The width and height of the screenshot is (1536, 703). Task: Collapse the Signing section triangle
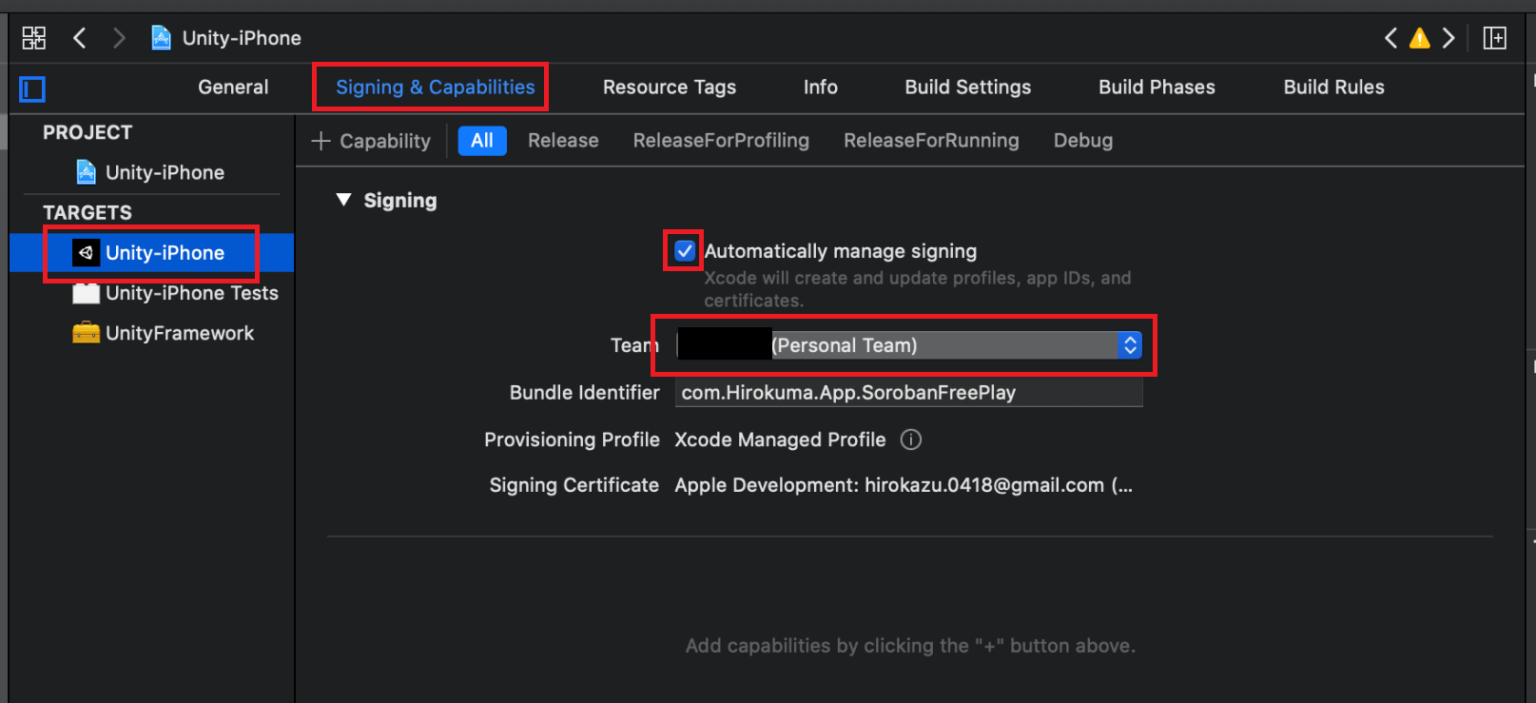coord(344,200)
